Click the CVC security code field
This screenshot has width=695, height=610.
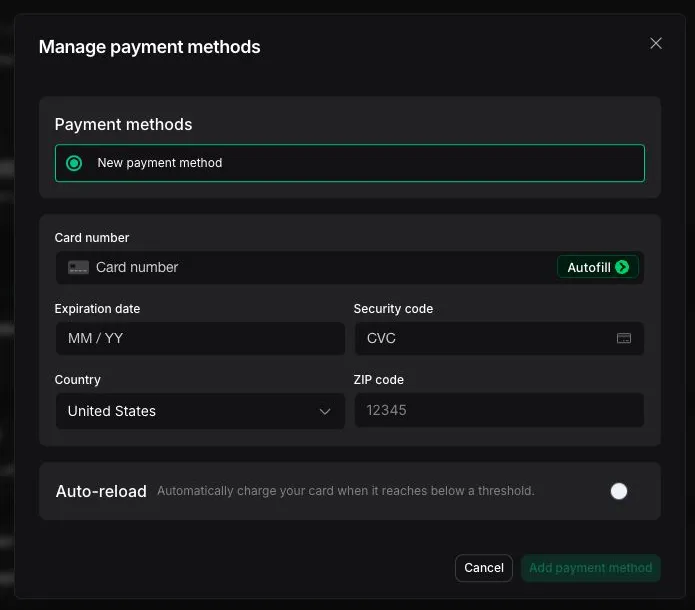pos(499,338)
